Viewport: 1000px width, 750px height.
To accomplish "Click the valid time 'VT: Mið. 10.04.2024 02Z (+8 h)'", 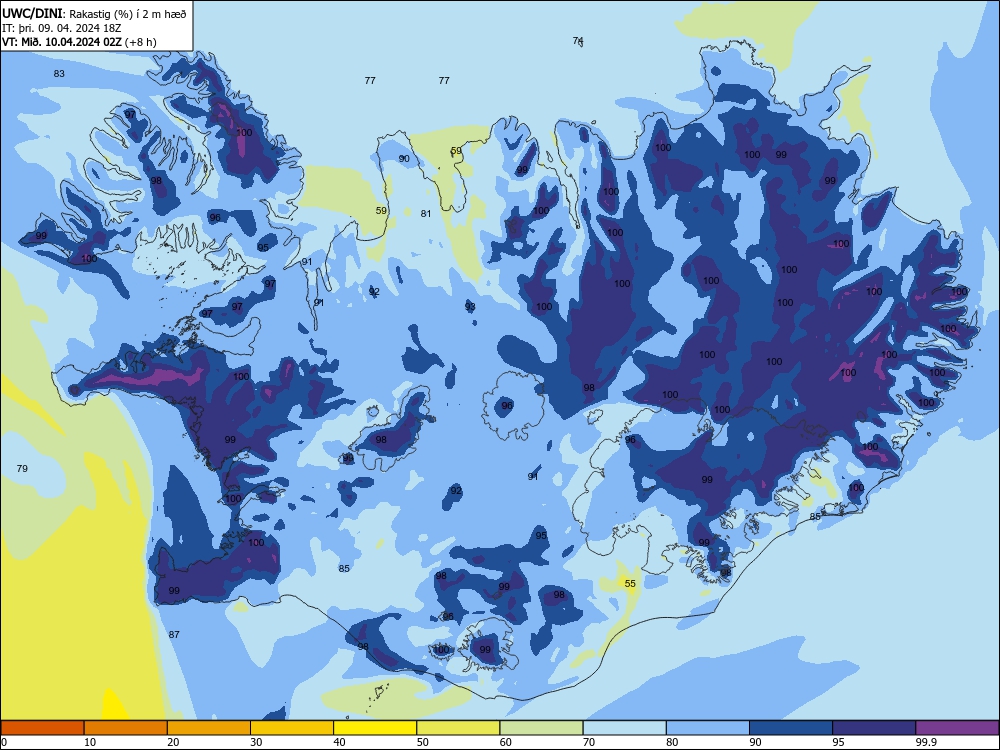I will click(79, 42).
